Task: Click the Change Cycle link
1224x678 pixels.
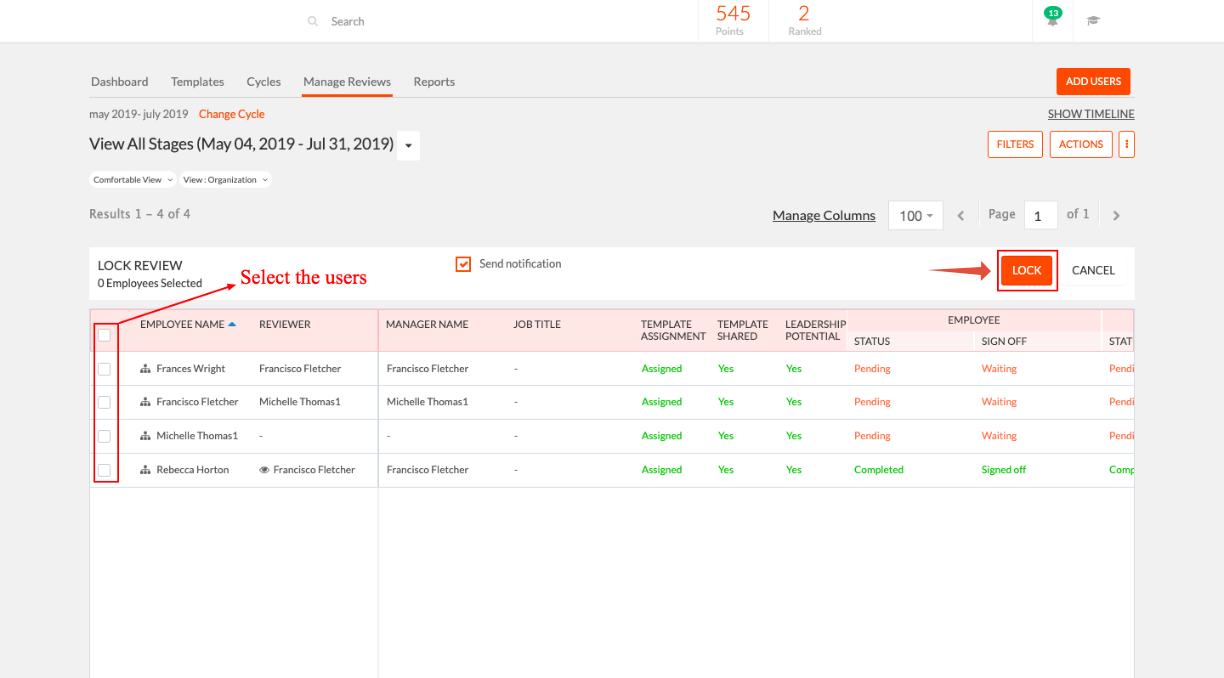Action: [231, 114]
